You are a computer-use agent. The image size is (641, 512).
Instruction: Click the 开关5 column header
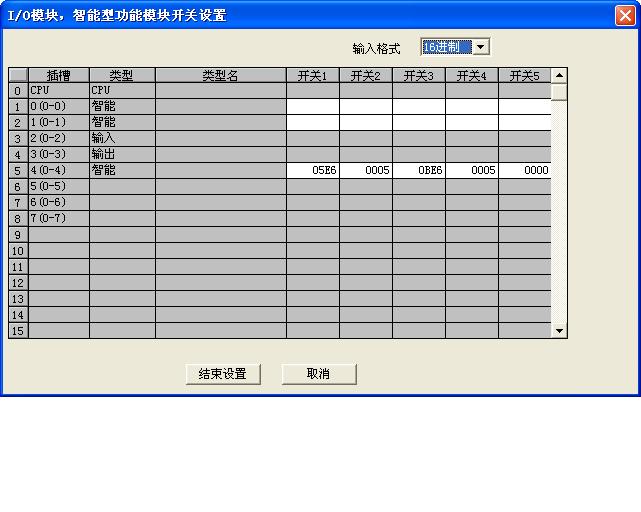[x=525, y=76]
